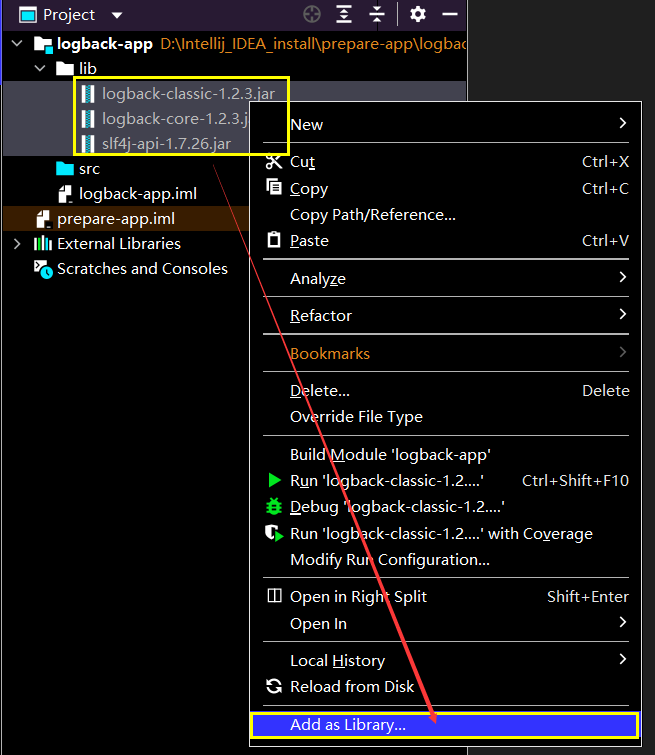
Task: Click the logback-app module folder icon
Action: pos(43,44)
